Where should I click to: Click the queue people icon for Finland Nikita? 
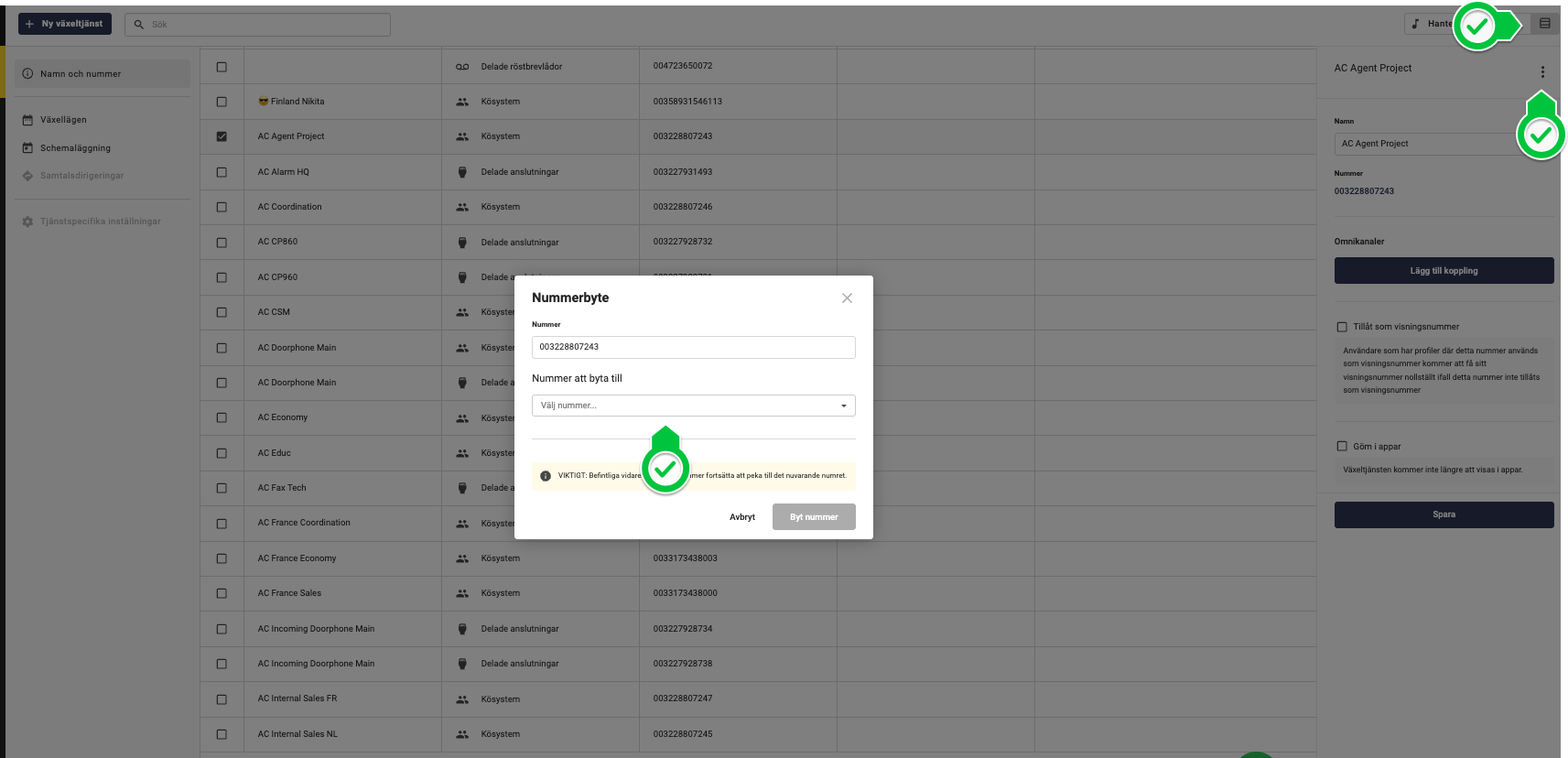pyautogui.click(x=462, y=102)
